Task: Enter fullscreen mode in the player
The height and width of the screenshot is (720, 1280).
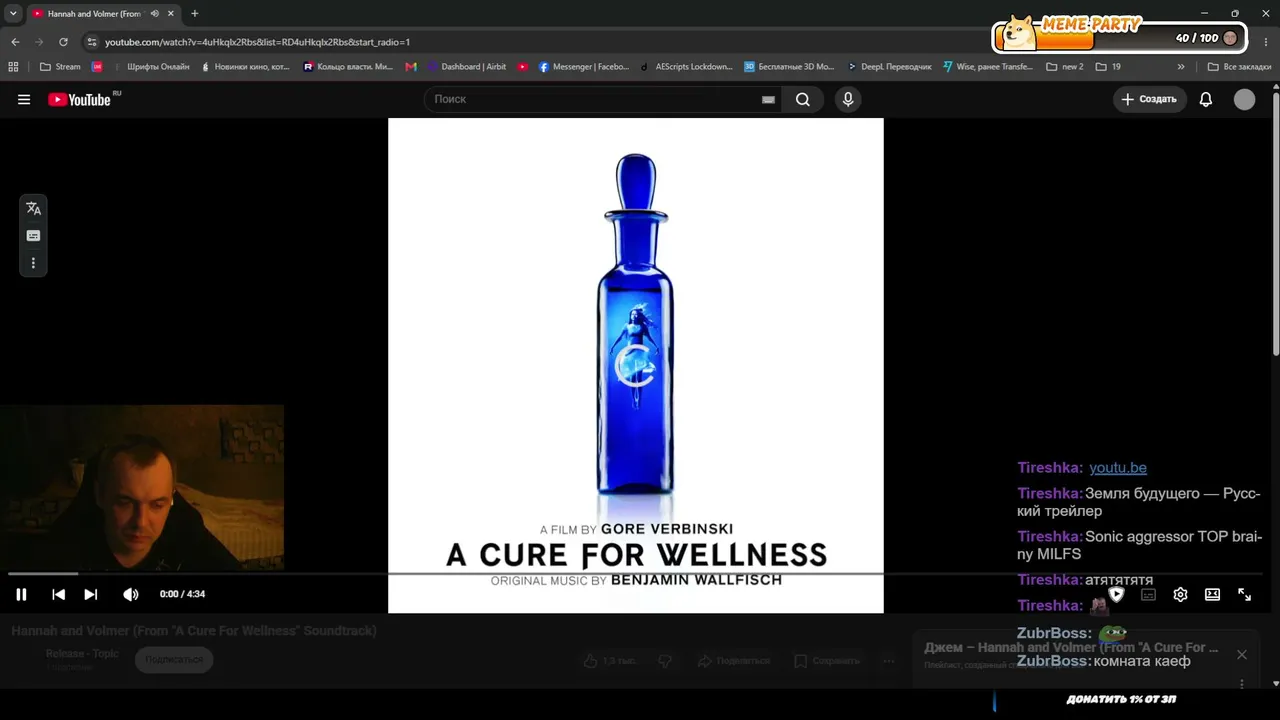Action: tap(1244, 594)
